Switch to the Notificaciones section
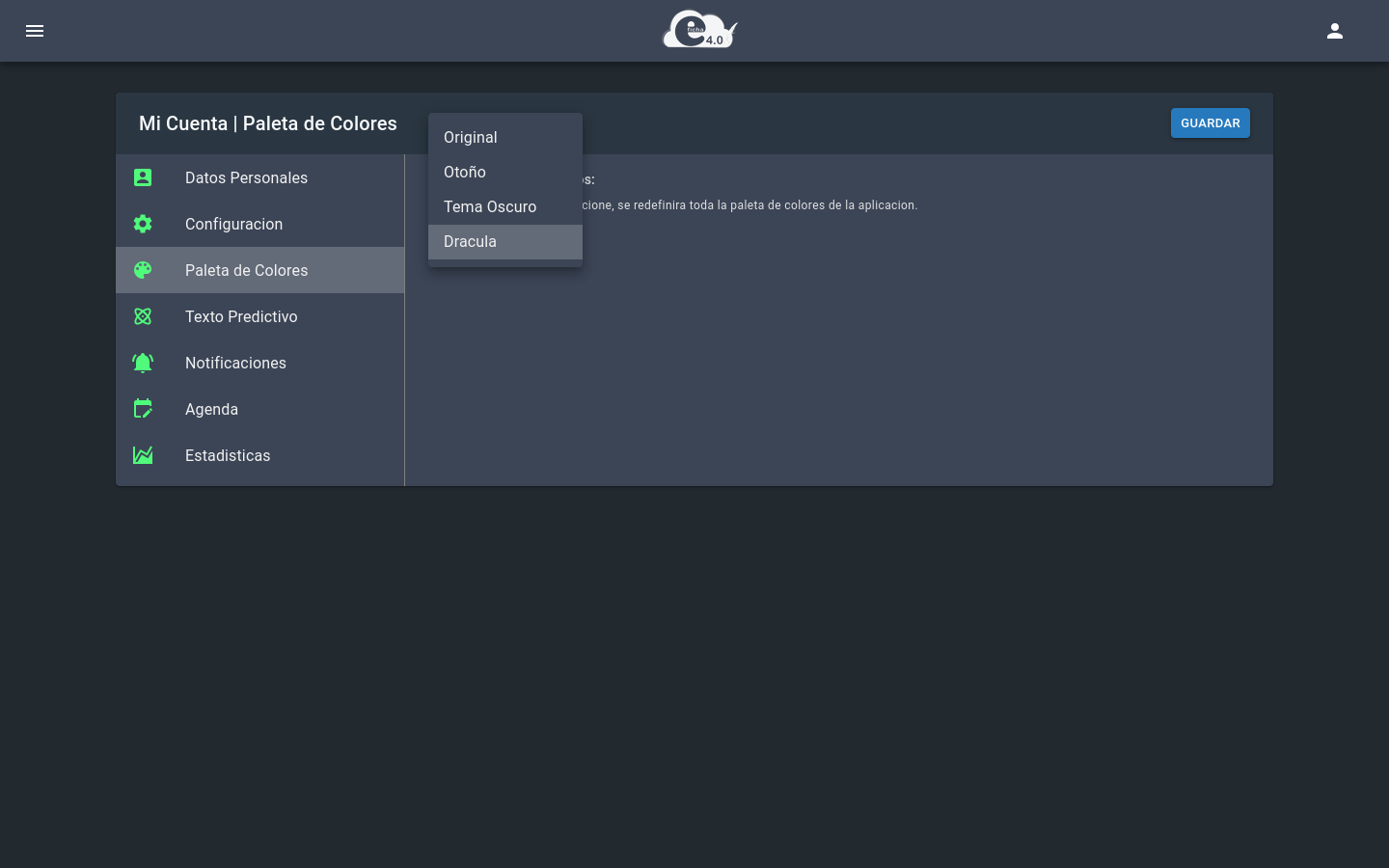Viewport: 1389px width, 868px height. tap(235, 363)
